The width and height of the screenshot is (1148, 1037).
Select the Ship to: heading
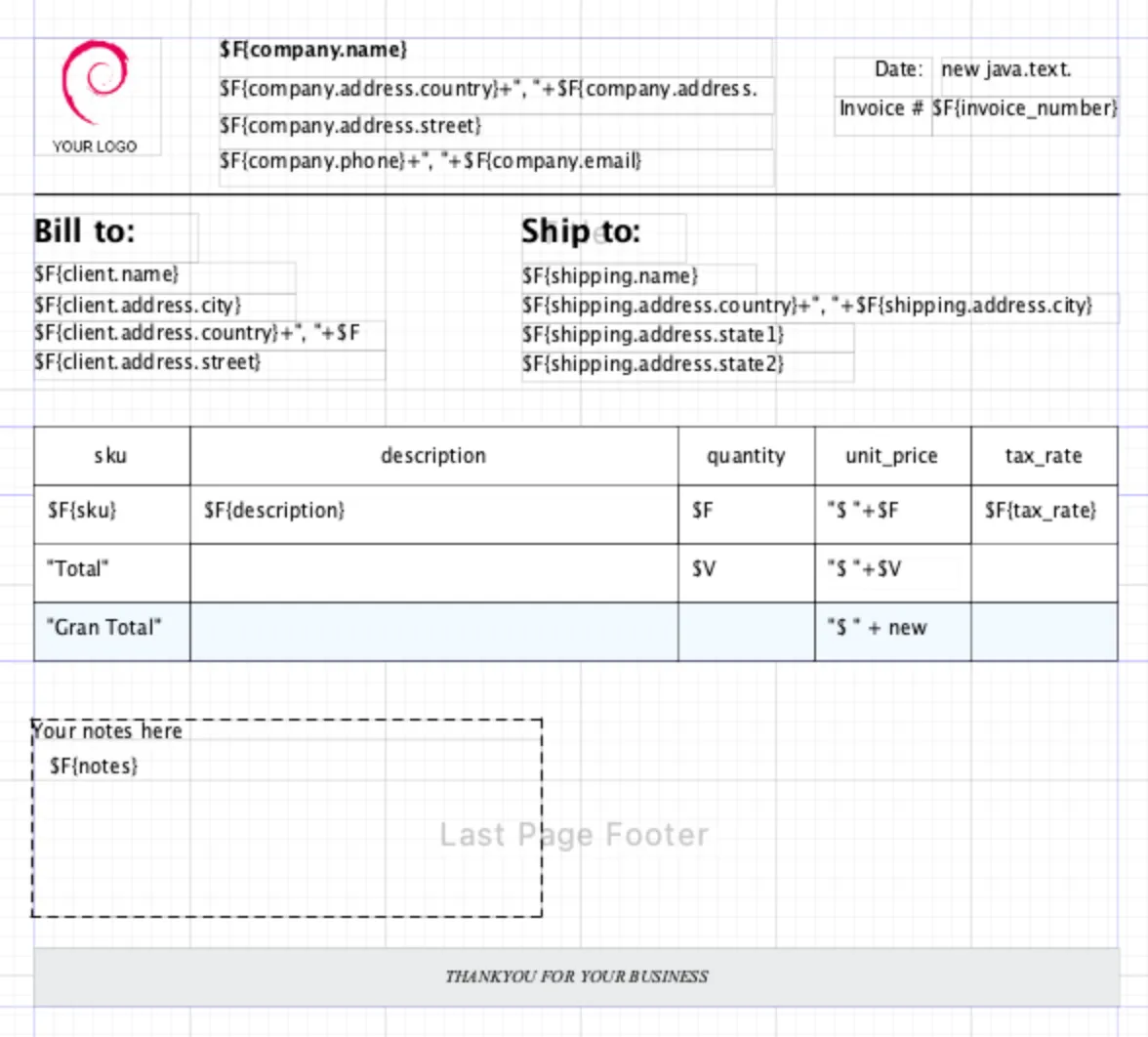(582, 232)
